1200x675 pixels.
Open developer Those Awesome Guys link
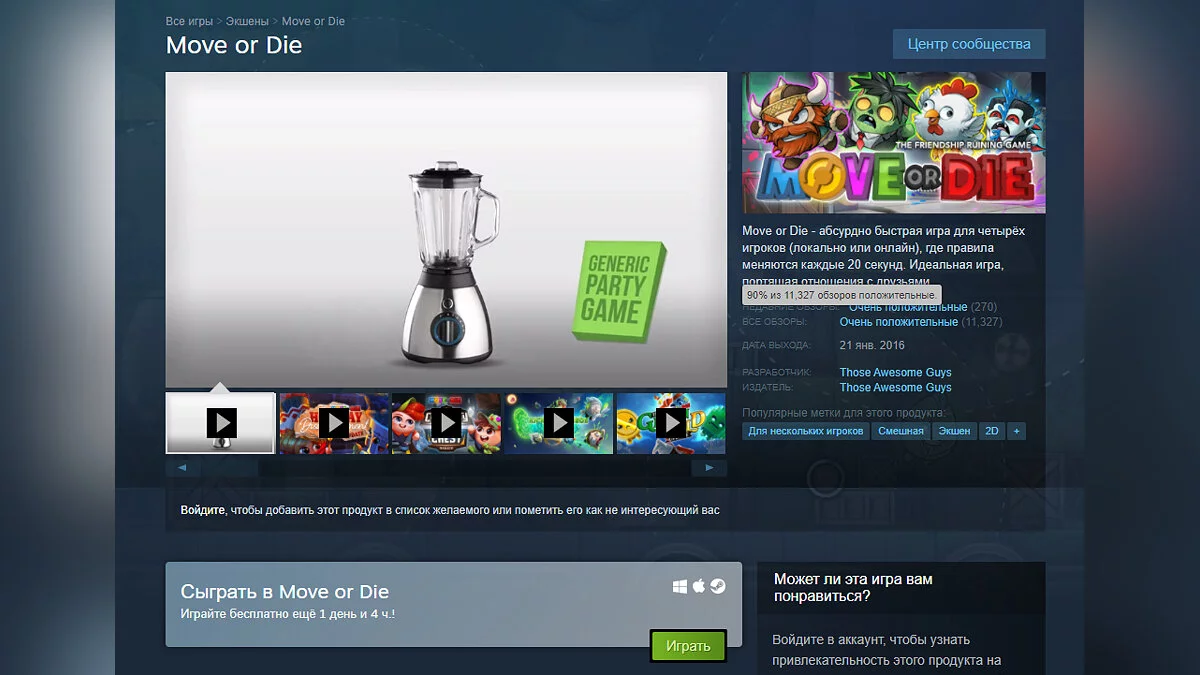[895, 372]
